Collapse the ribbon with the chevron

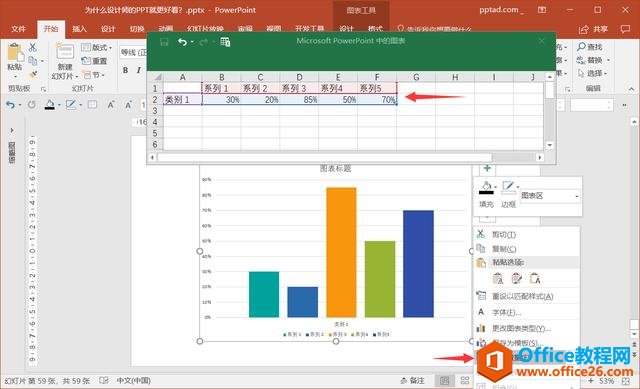(631, 89)
